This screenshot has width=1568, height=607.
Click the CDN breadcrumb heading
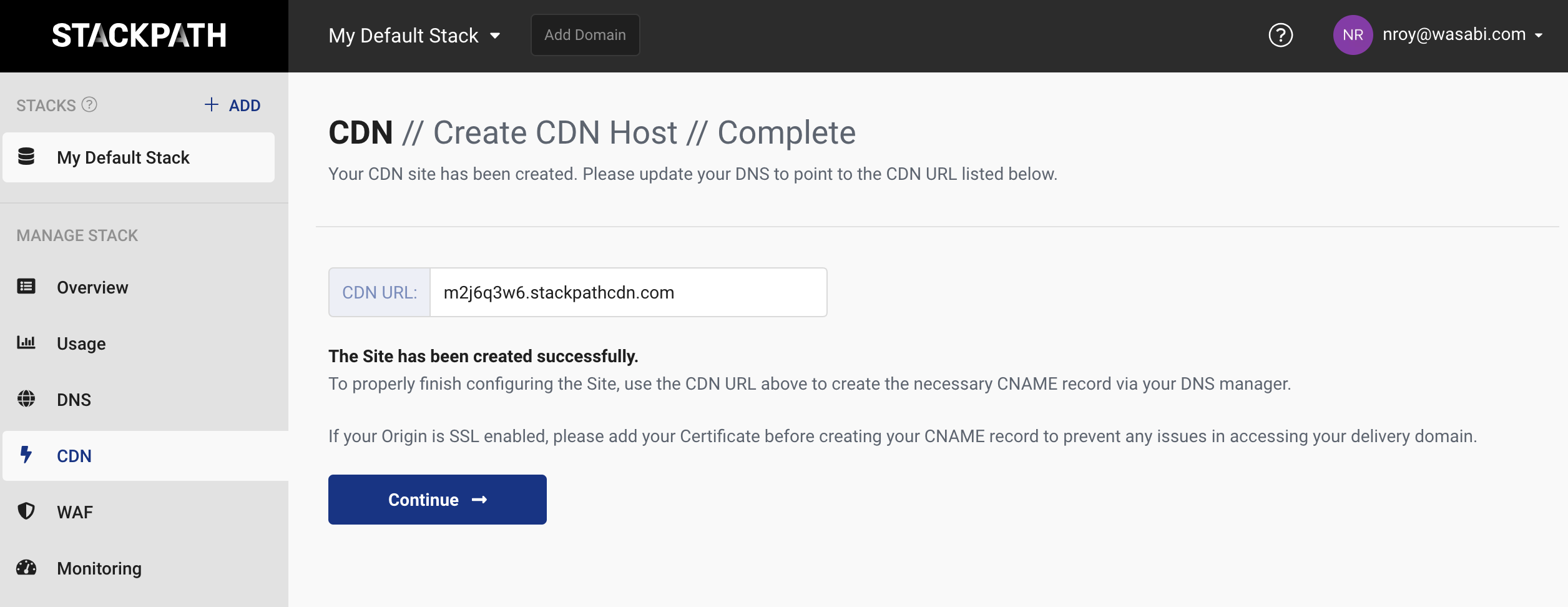[361, 132]
